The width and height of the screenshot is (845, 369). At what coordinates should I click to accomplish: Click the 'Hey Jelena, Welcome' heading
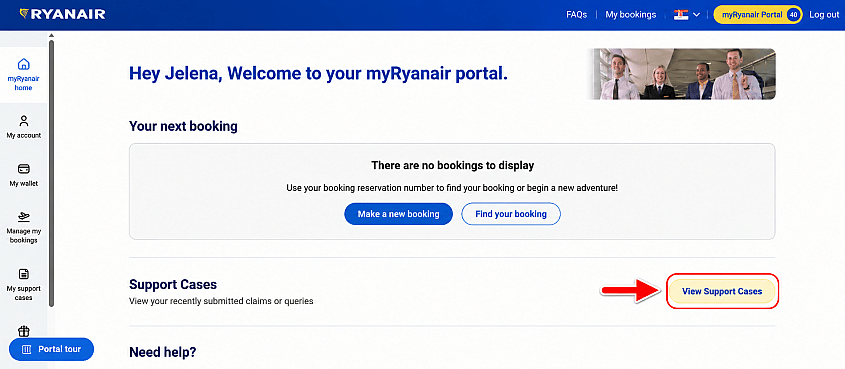pyautogui.click(x=318, y=74)
